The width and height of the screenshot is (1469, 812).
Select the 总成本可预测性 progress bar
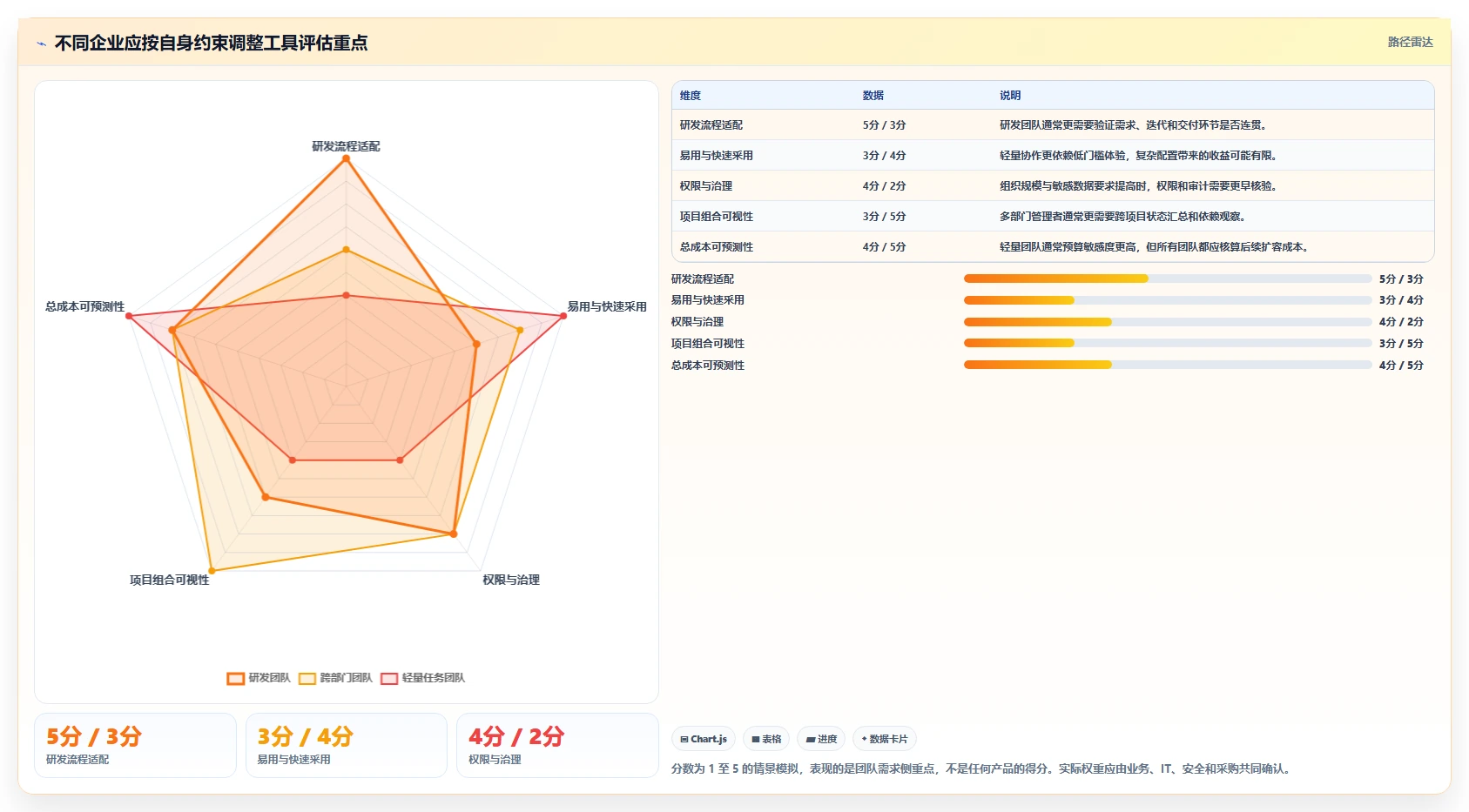pos(1168,365)
